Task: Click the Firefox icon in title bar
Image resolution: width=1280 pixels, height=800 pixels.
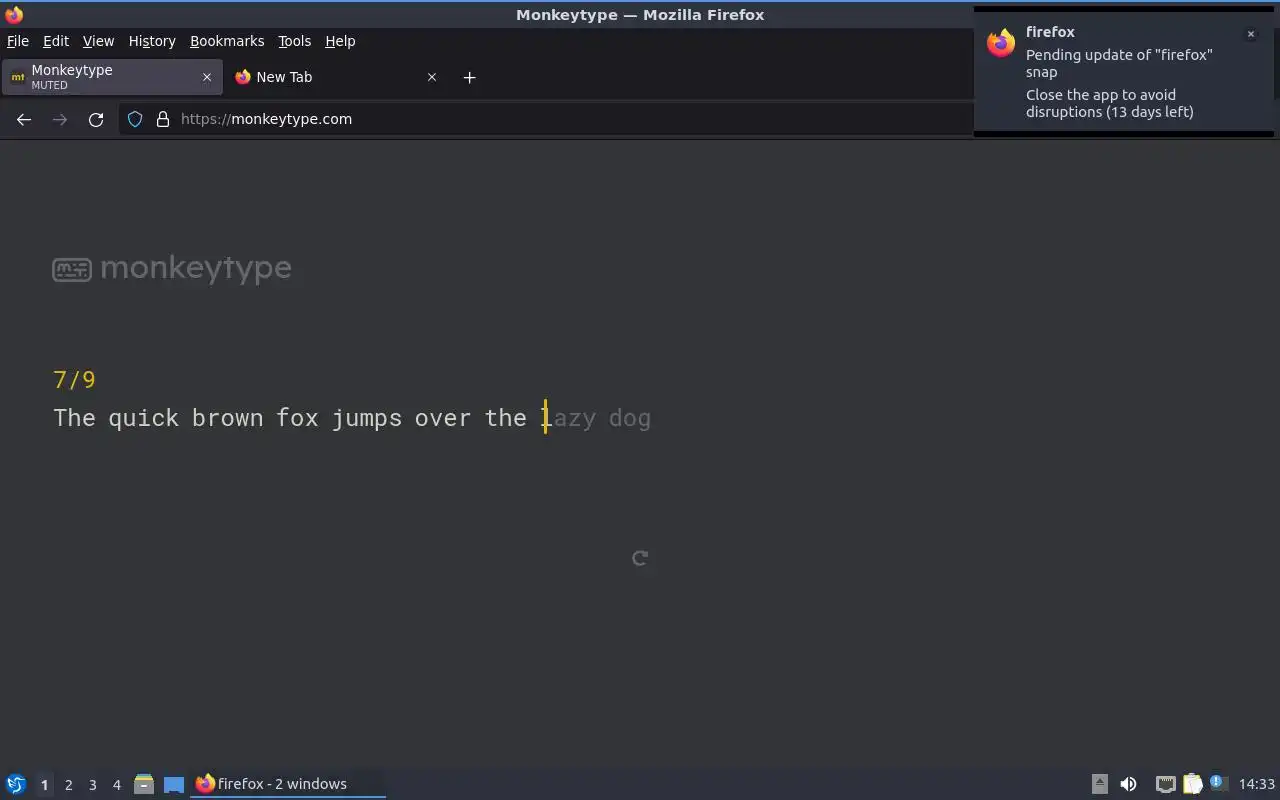Action: tap(14, 15)
